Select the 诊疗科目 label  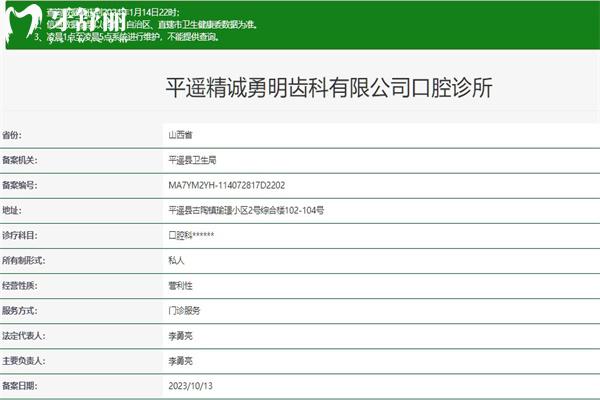click(20, 235)
